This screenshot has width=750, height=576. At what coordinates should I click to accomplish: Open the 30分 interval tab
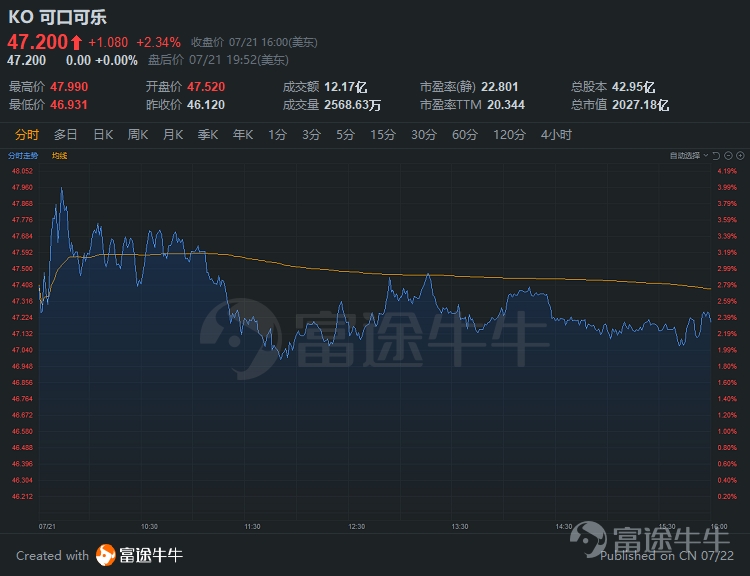[424, 135]
